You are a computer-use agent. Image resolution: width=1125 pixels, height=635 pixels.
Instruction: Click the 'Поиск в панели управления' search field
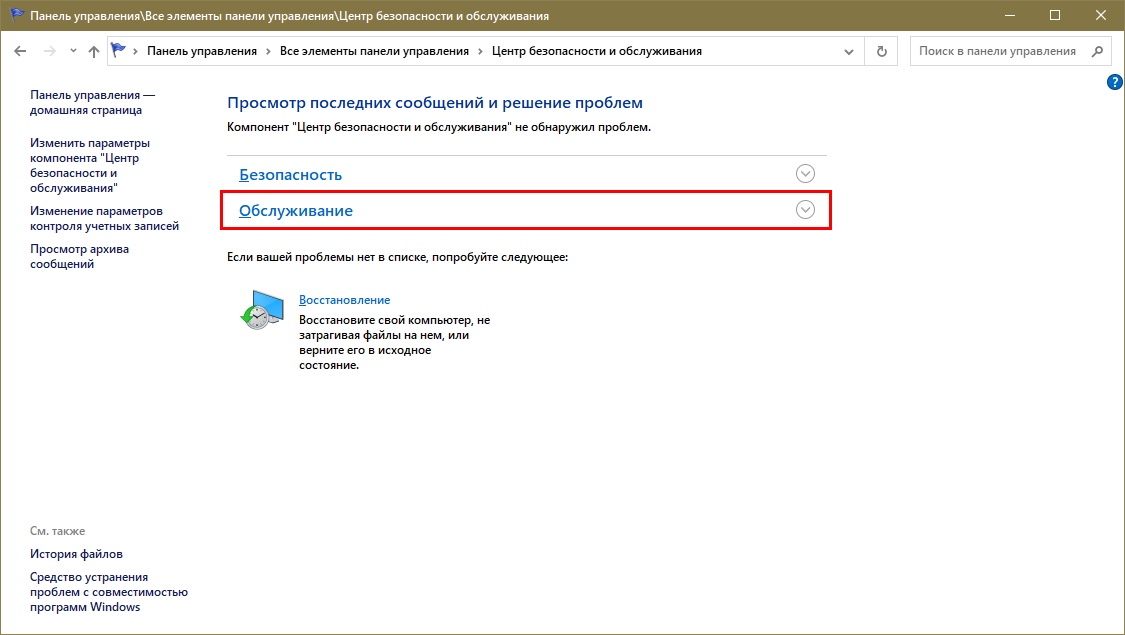click(997, 51)
